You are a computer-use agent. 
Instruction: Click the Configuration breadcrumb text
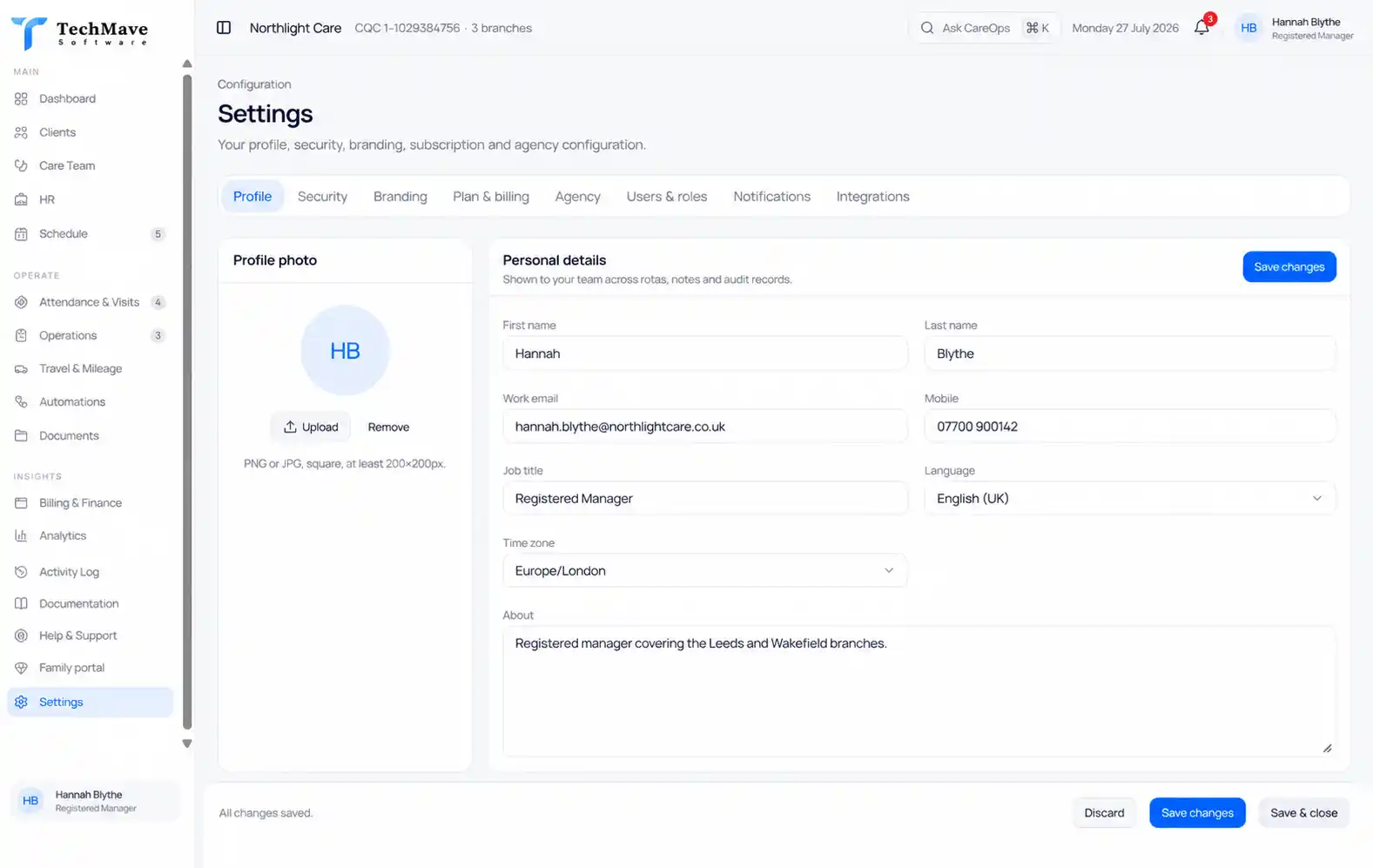[254, 84]
